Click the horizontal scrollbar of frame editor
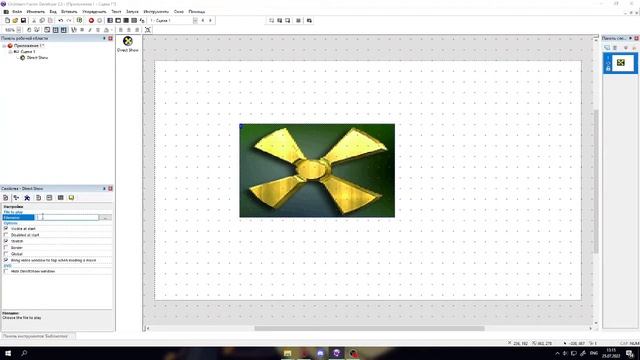The image size is (640, 360). click(369, 328)
